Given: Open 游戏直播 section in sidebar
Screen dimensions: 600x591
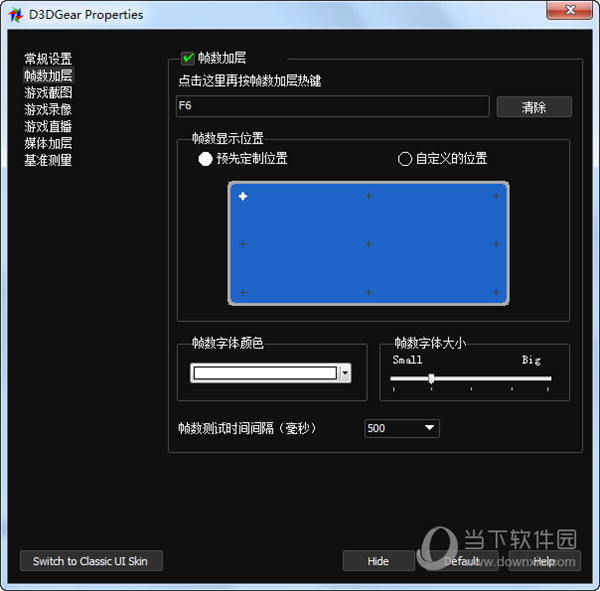Looking at the screenshot, I should pyautogui.click(x=48, y=126).
